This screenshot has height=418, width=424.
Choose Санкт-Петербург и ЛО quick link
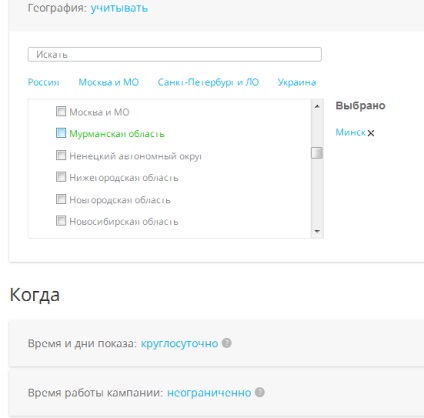click(x=208, y=82)
